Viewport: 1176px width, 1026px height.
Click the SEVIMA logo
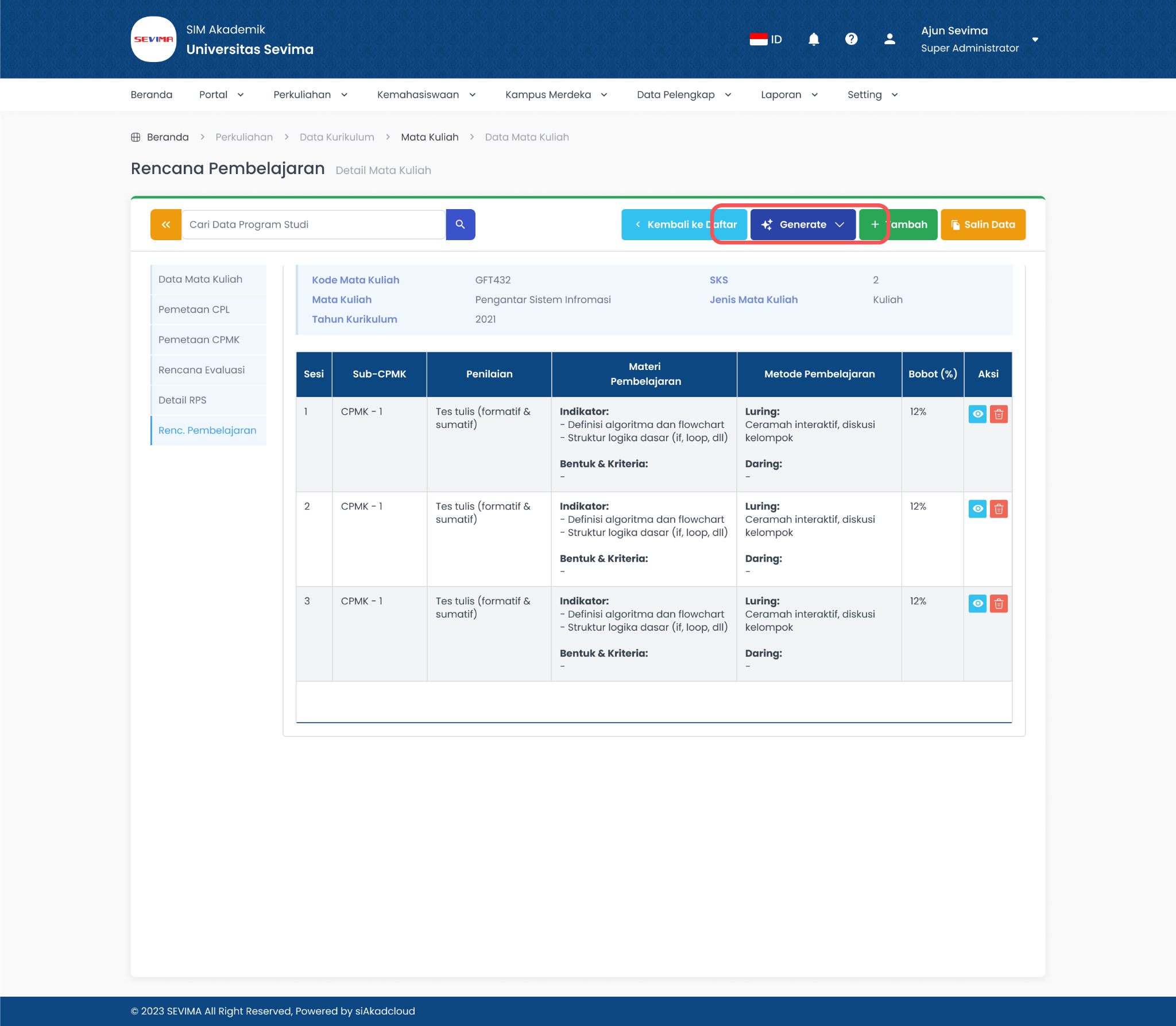(153, 39)
